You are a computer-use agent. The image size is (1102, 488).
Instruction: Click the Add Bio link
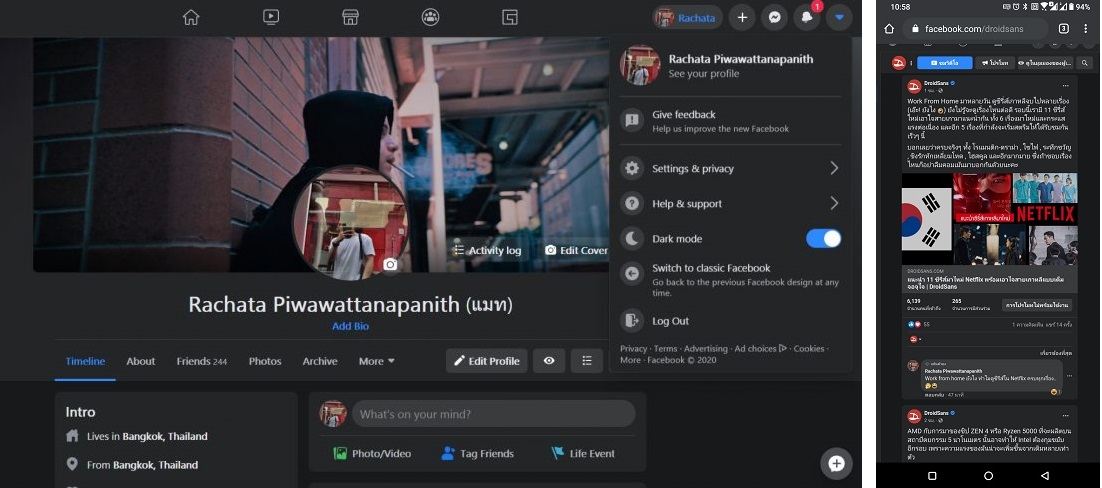tap(350, 326)
